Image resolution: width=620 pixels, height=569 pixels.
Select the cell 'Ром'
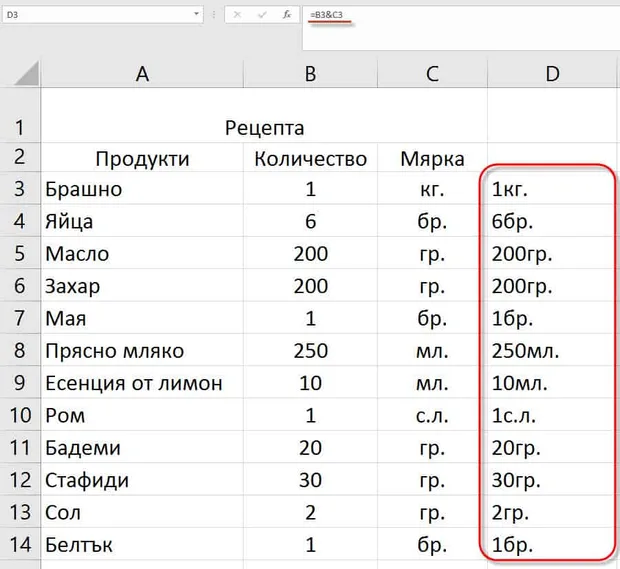tap(142, 415)
